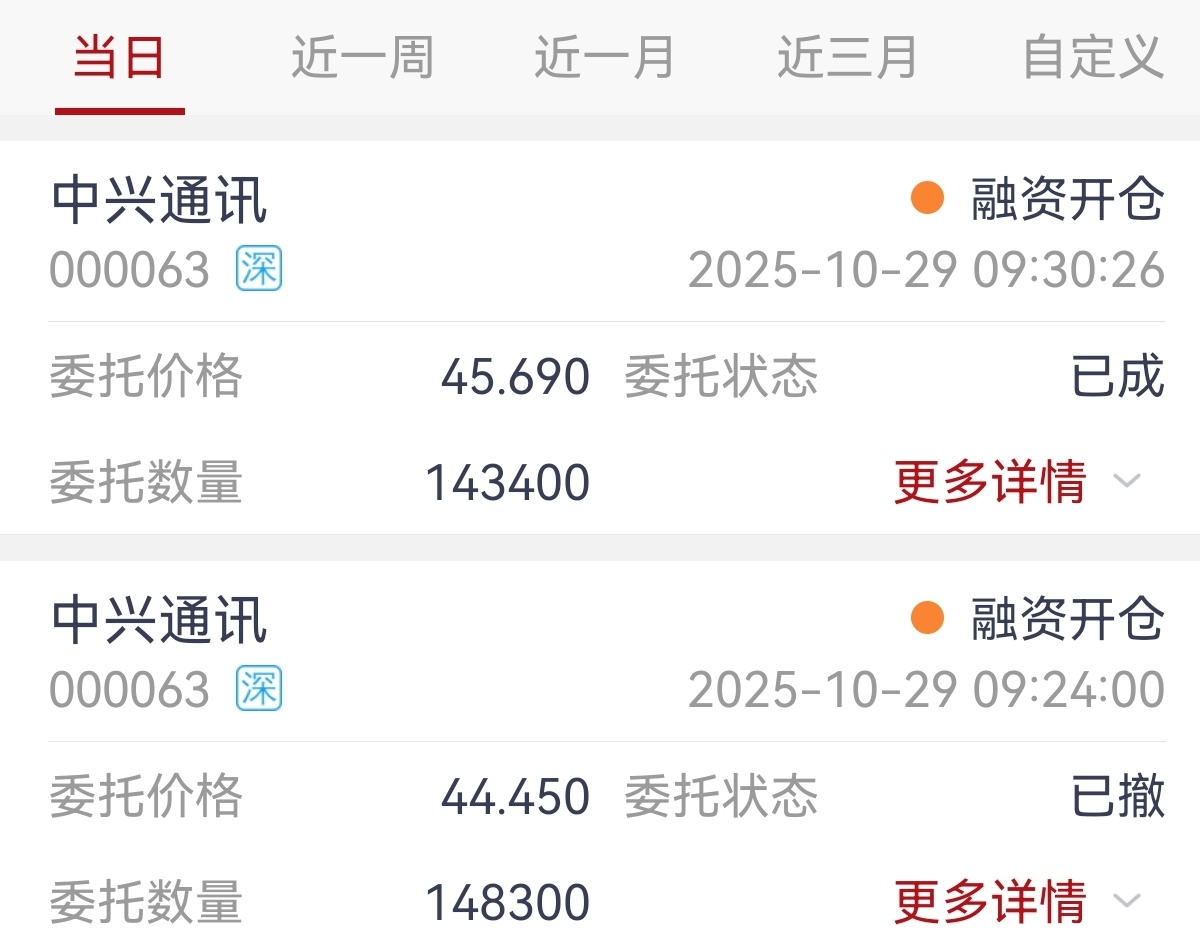Expand 更多详情 for the 45.690 order
Viewport: 1200px width, 948px height.
coord(990,482)
